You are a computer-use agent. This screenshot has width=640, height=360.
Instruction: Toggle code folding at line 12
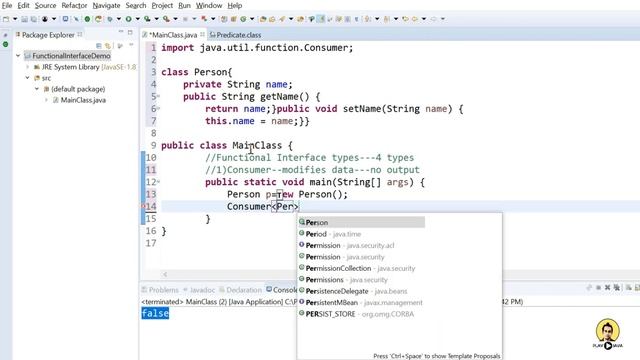click(x=158, y=182)
